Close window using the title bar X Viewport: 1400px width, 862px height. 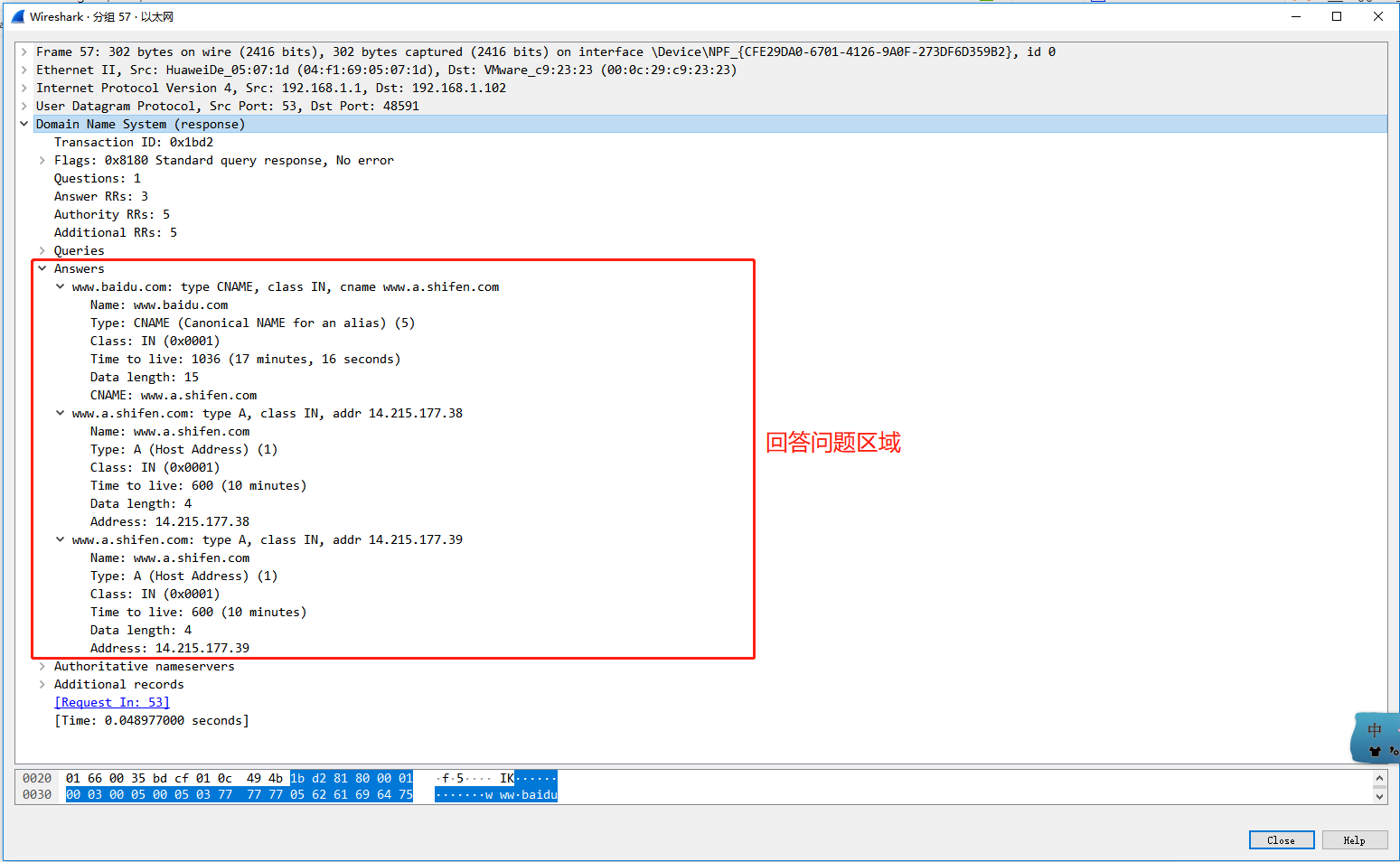click(x=1378, y=16)
